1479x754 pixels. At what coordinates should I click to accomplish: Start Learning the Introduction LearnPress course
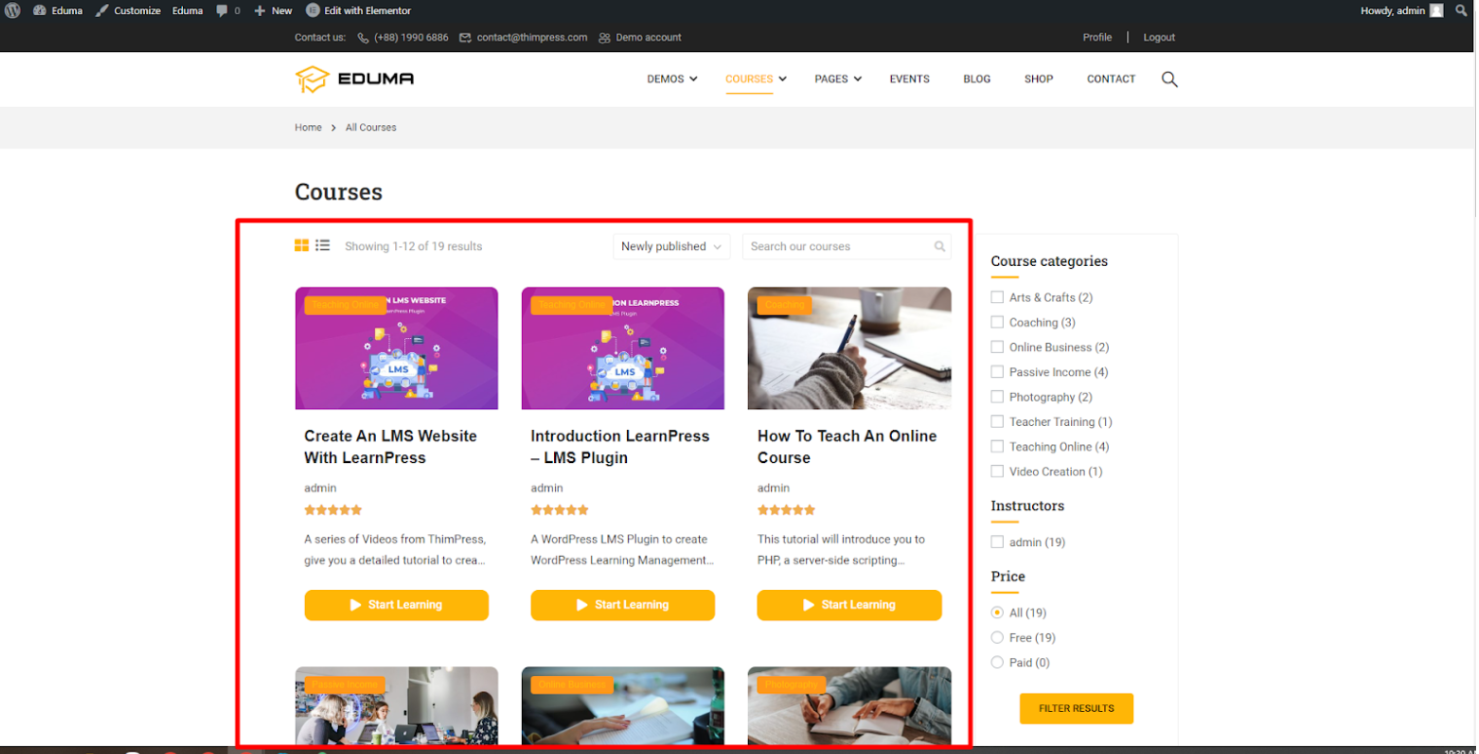(x=623, y=605)
